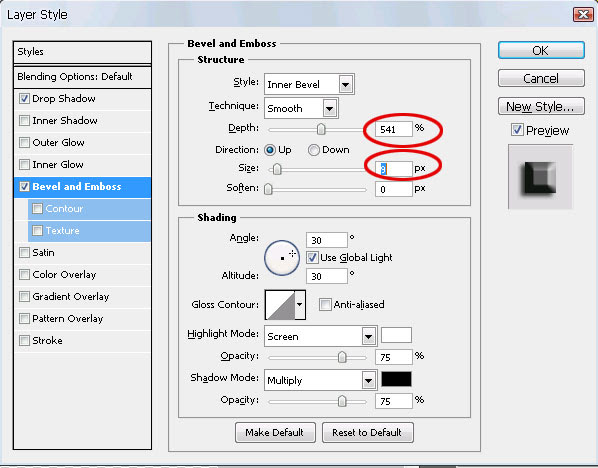Image resolution: width=598 pixels, height=468 pixels.
Task: Click the Size slider handle
Action: (x=277, y=169)
